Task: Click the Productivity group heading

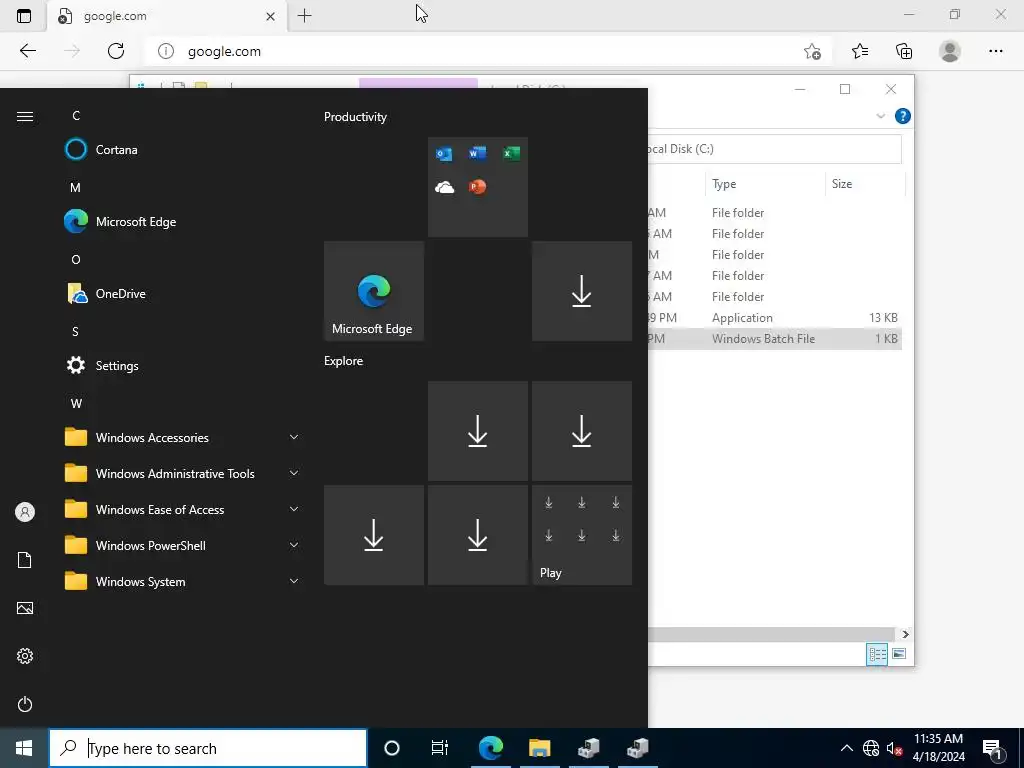Action: (355, 117)
